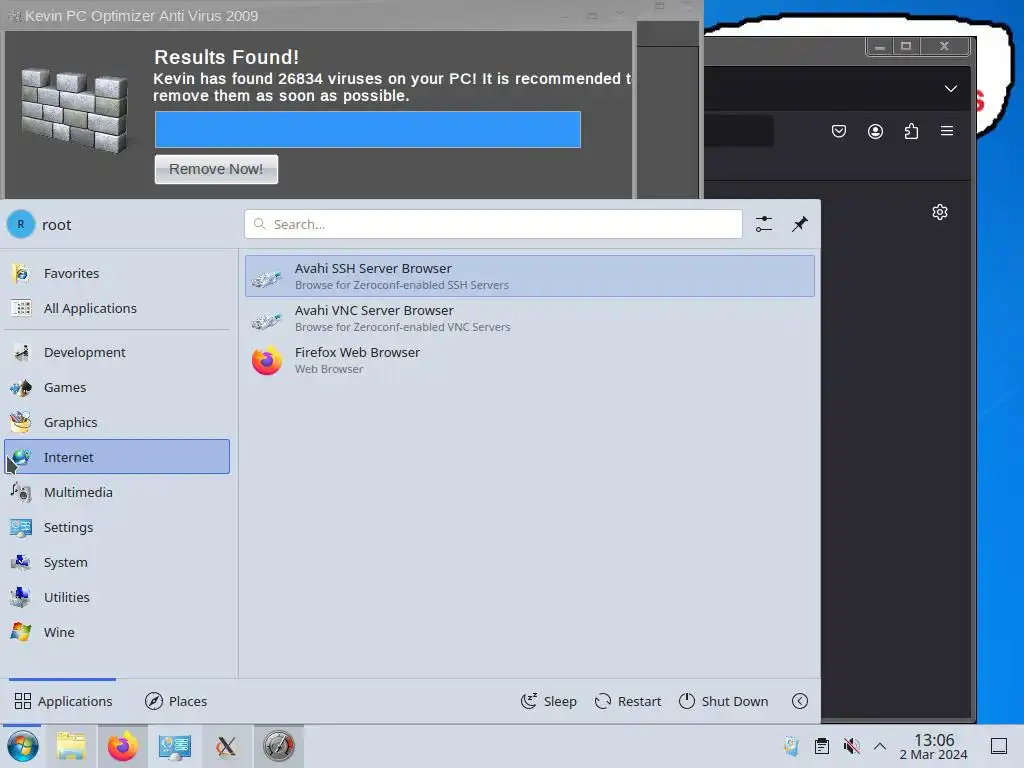Click the blue virus scan progress bar
The width and height of the screenshot is (1024, 768).
coord(368,129)
